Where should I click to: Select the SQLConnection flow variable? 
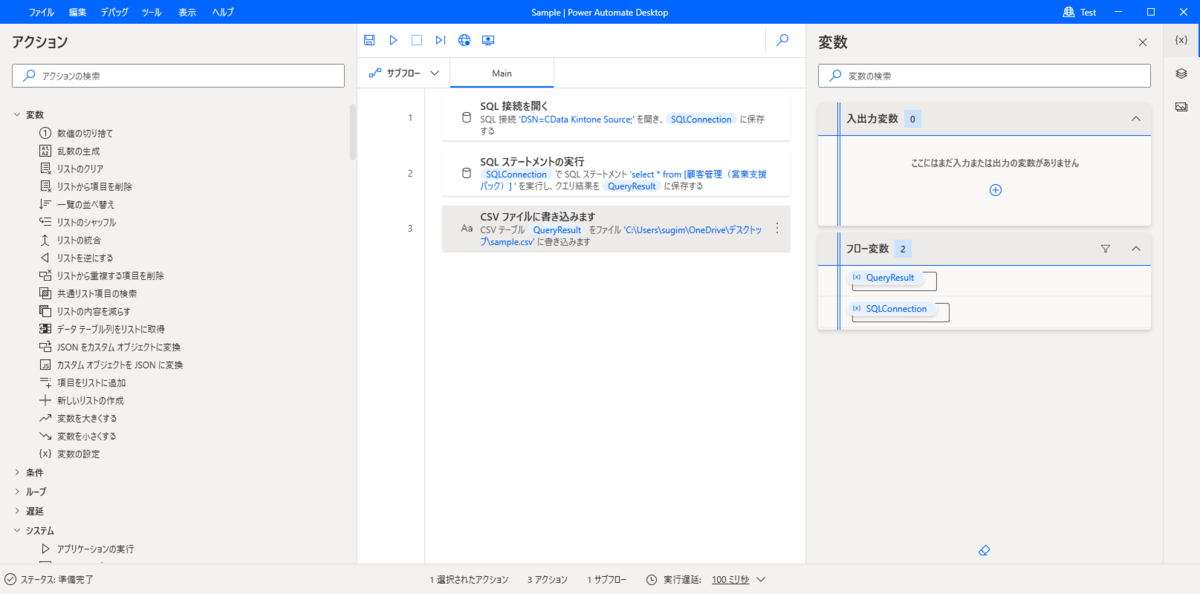coord(891,308)
